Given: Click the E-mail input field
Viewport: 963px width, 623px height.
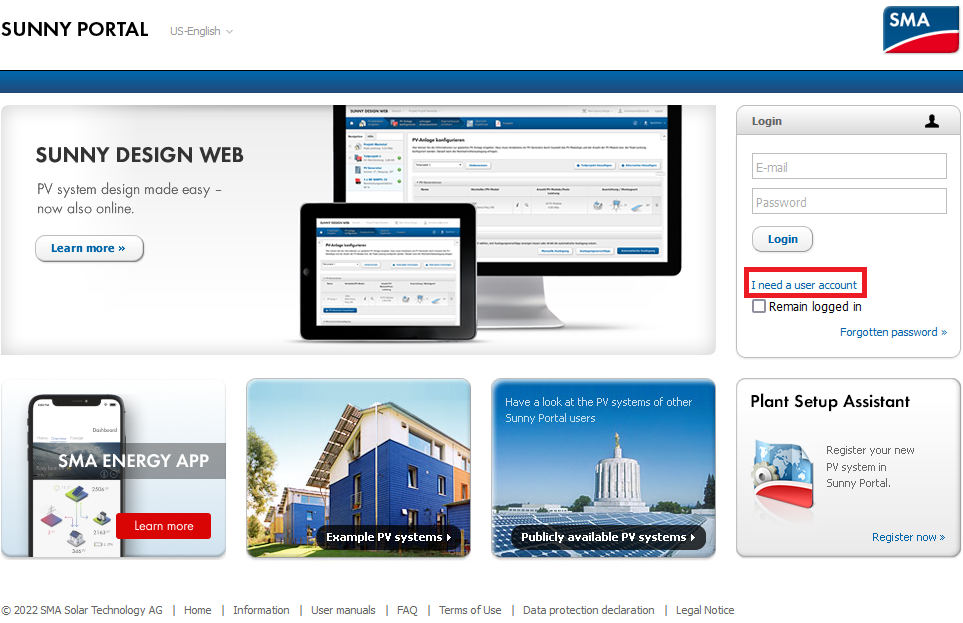Looking at the screenshot, I should pos(848,166).
